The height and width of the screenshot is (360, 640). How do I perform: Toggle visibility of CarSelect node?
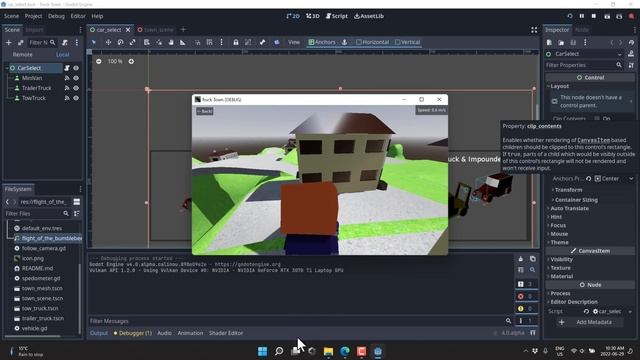coord(76,68)
